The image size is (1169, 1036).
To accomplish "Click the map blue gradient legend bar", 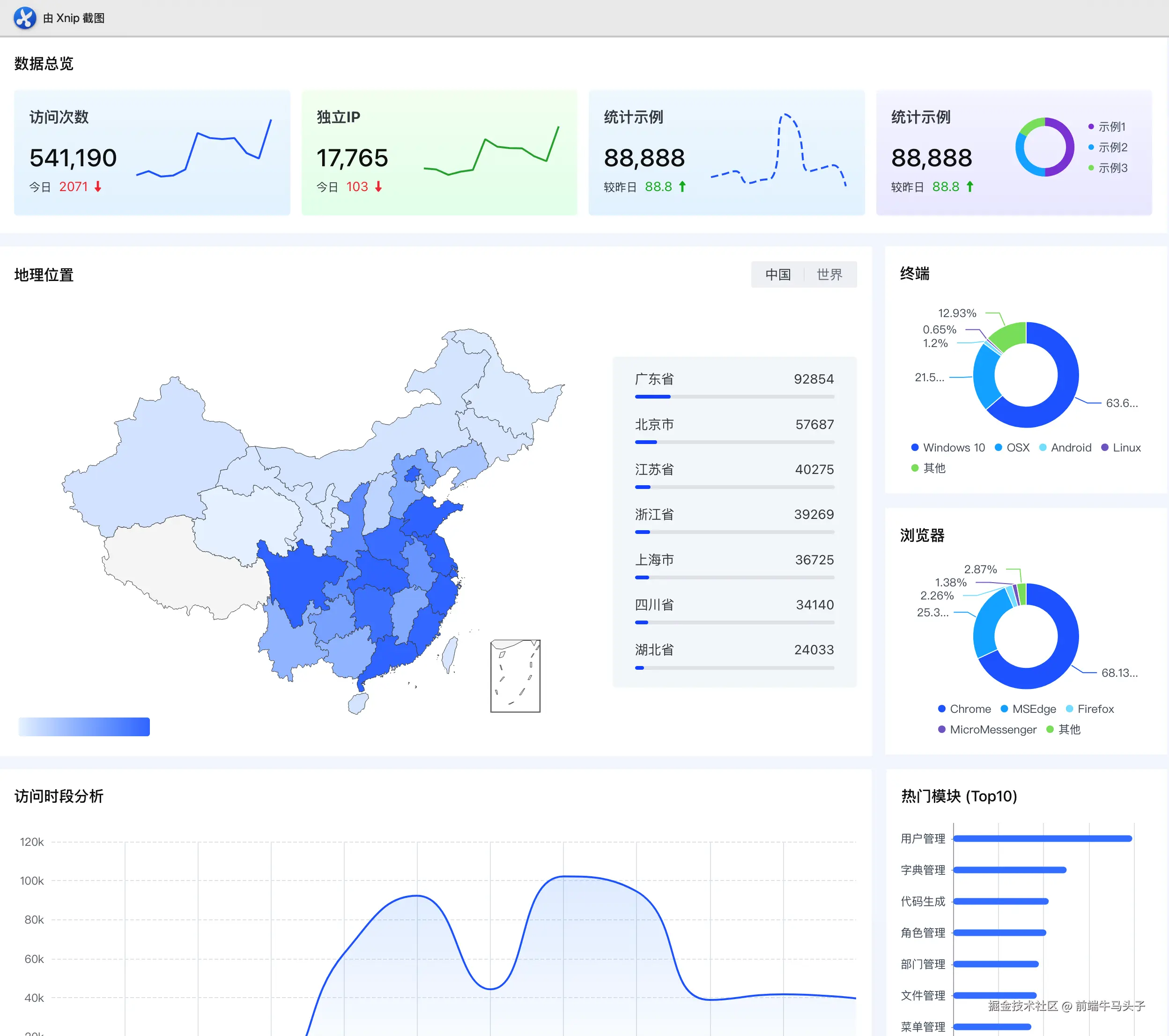I will pos(84,726).
